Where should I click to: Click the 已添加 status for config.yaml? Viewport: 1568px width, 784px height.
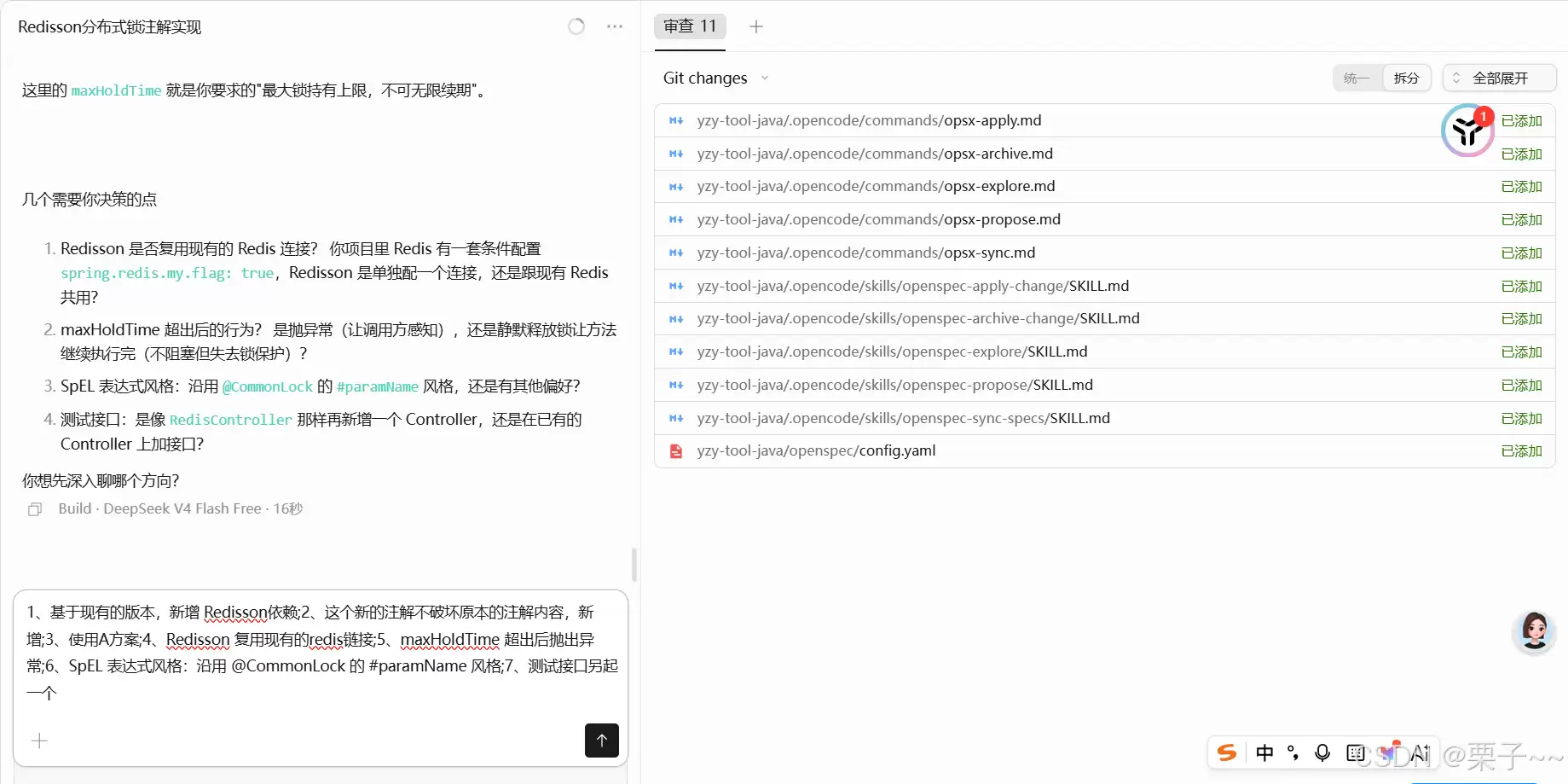pyautogui.click(x=1522, y=451)
